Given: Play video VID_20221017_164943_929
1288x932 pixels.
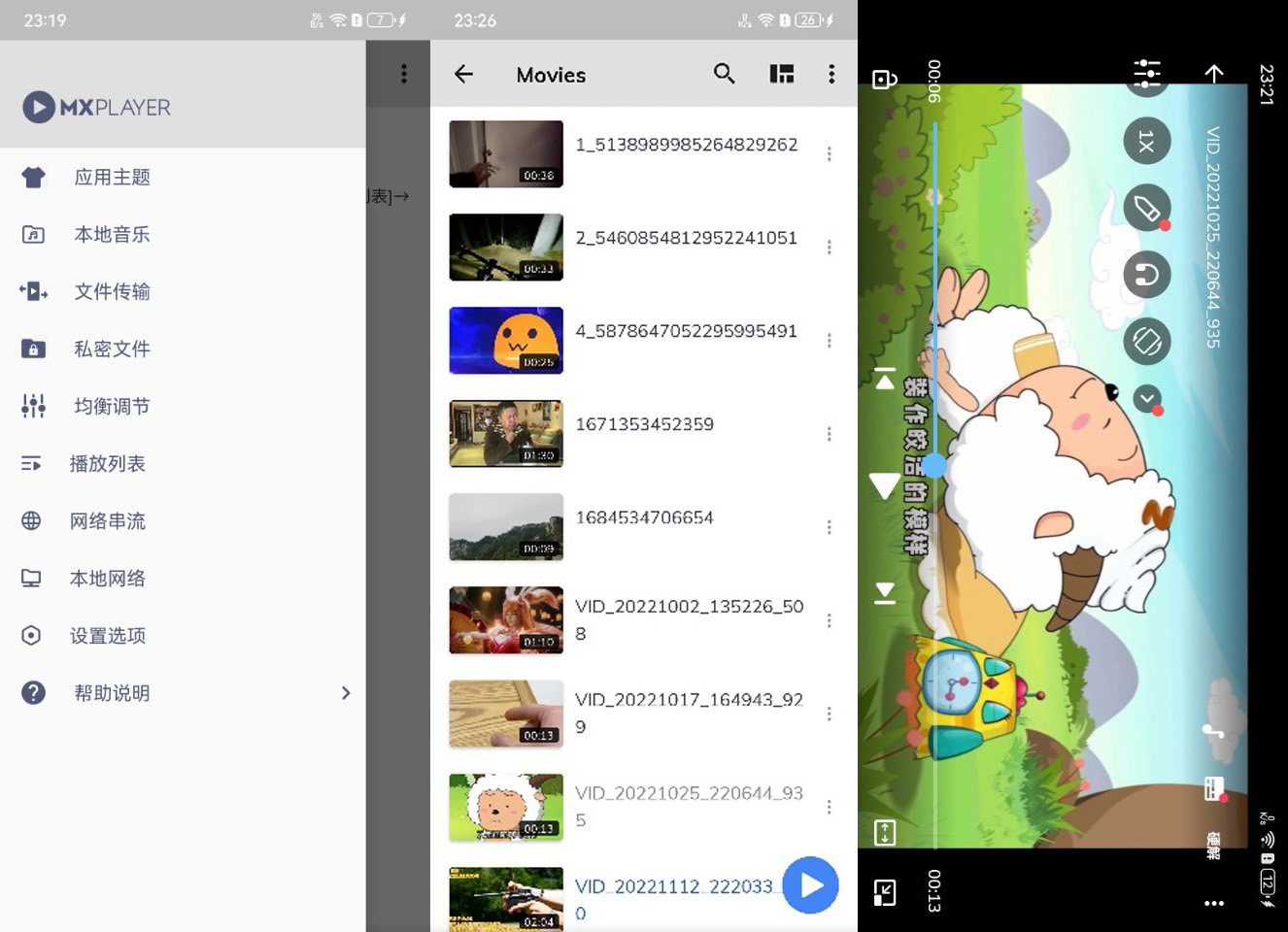Looking at the screenshot, I should pos(689,713).
